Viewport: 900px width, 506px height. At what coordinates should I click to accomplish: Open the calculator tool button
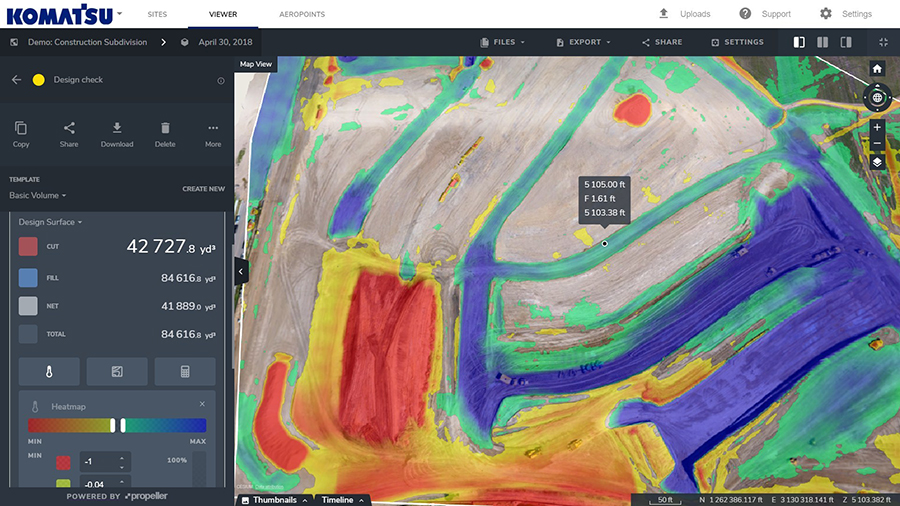coord(184,372)
